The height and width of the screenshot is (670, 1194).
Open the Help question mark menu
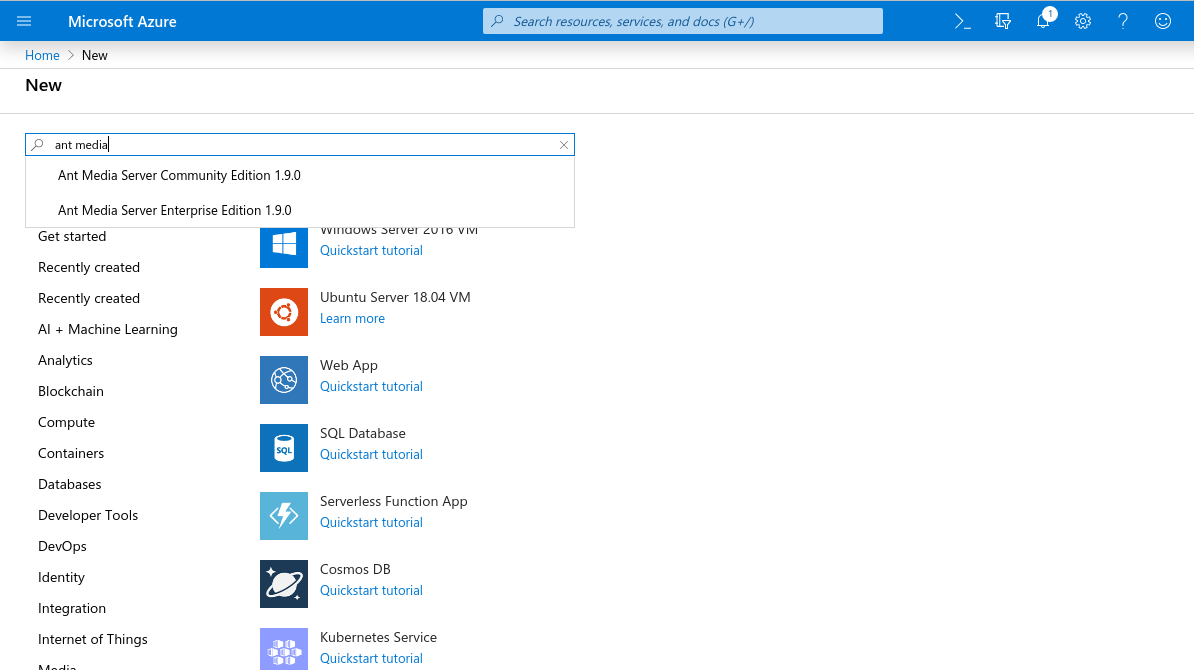(x=1122, y=21)
